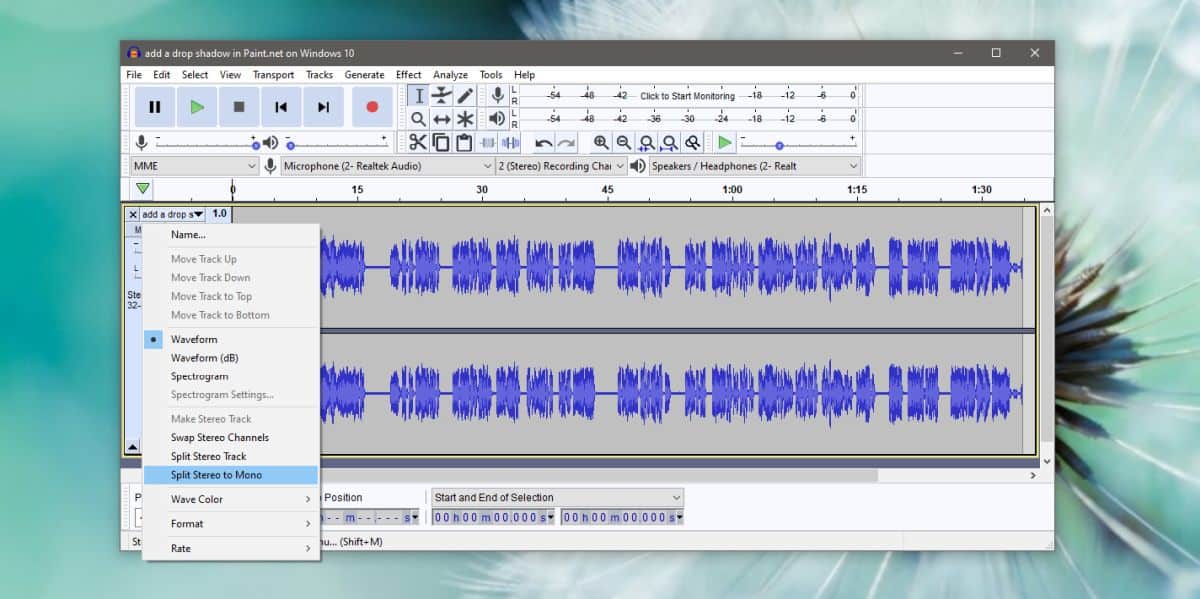This screenshot has width=1200, height=599.
Task: Click the vertical scrollbar down arrow
Action: [1047, 462]
